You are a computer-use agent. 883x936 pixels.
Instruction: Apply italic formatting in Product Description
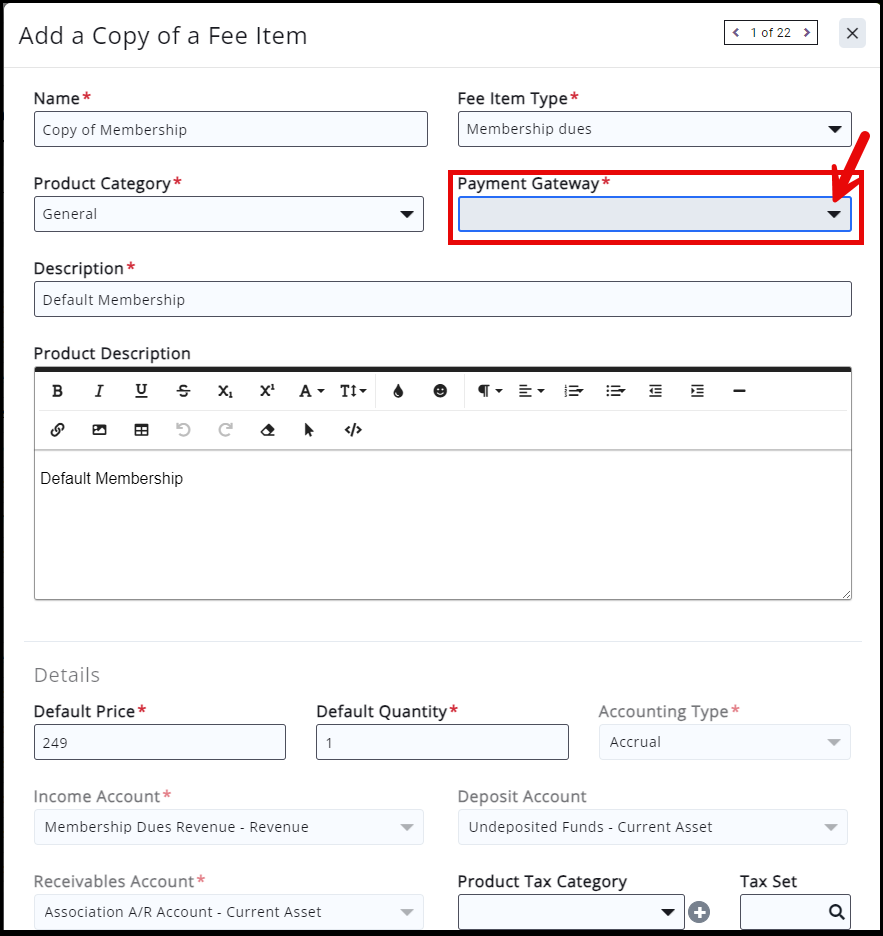tap(99, 391)
